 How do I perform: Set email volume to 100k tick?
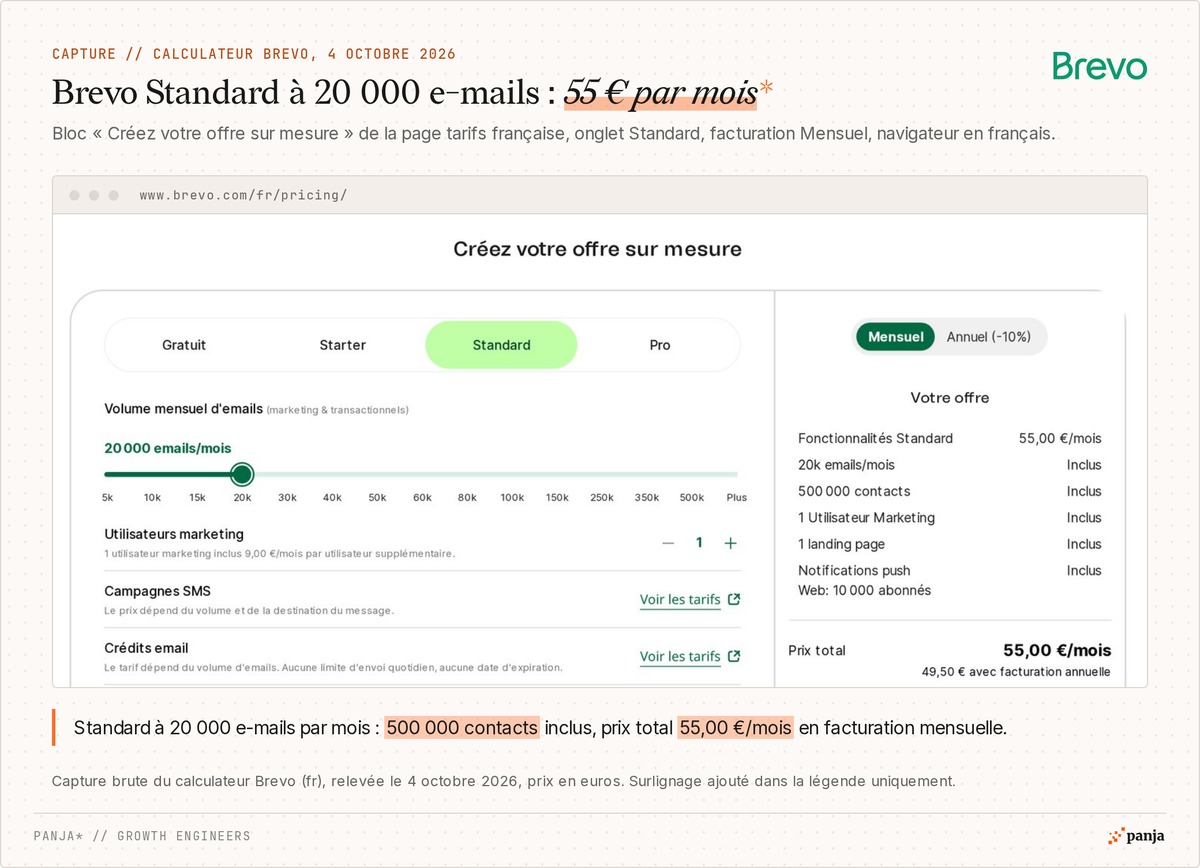coord(512,497)
